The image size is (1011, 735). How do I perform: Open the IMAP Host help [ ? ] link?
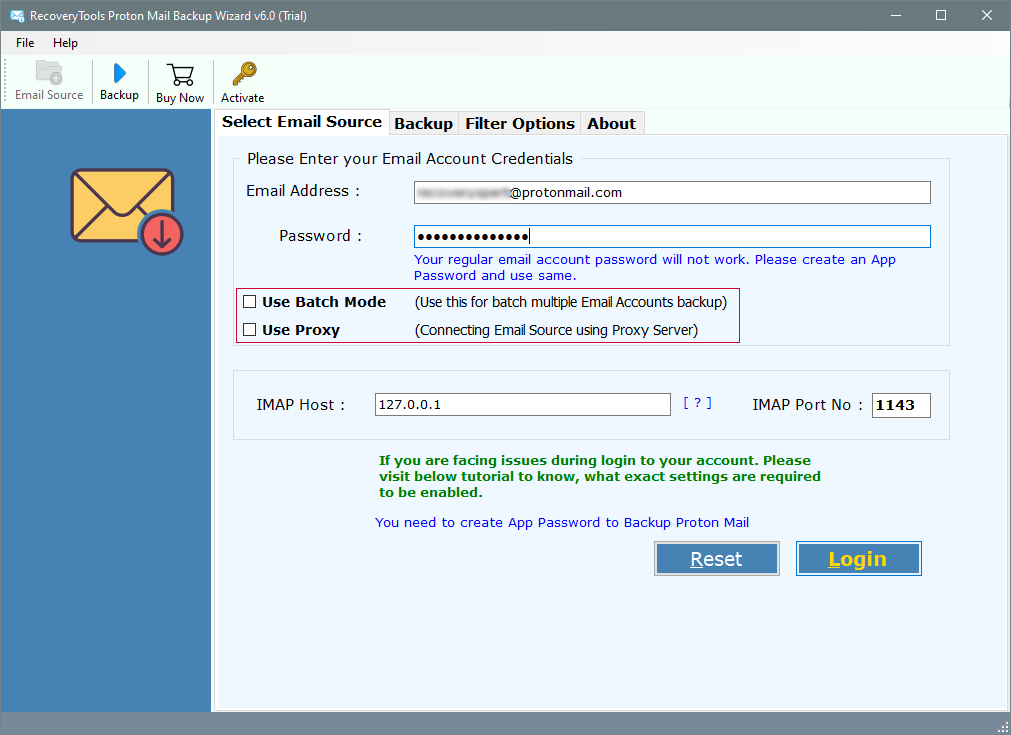(x=698, y=403)
